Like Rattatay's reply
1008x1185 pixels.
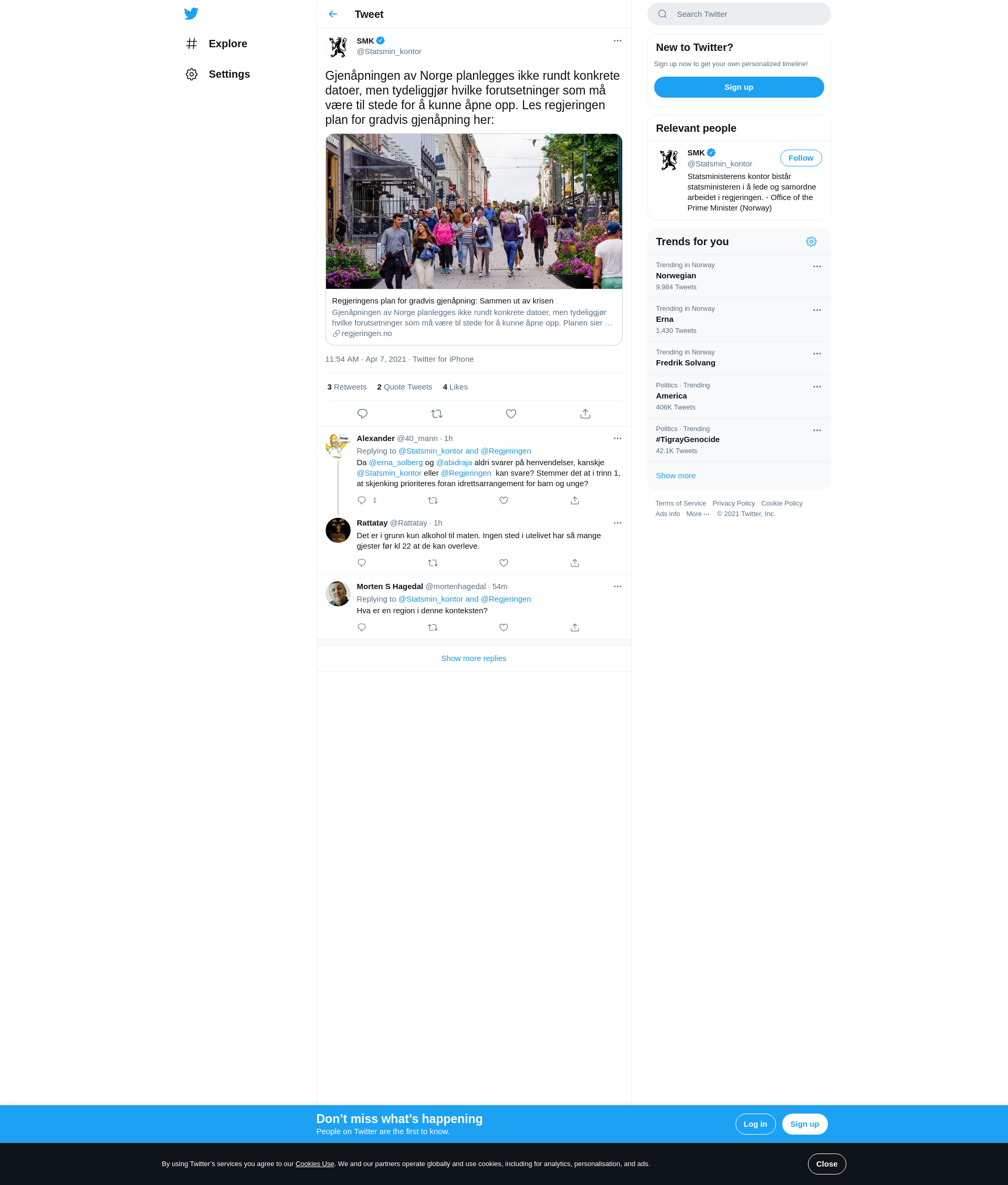coord(503,563)
